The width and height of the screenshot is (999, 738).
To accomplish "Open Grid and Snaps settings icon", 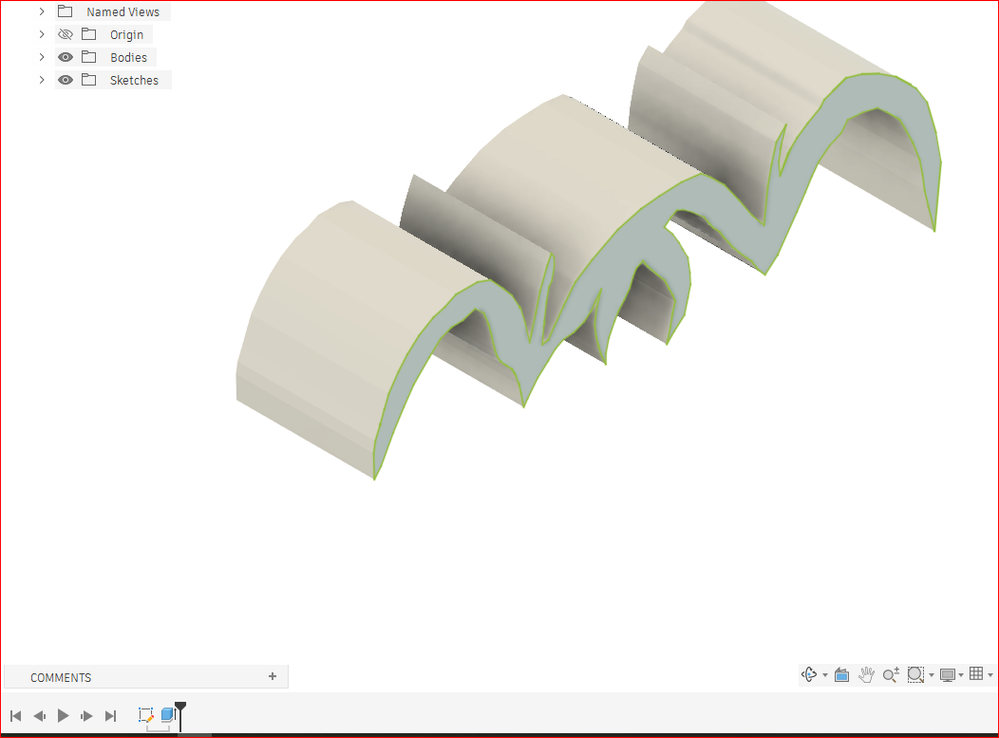I will tap(976, 674).
